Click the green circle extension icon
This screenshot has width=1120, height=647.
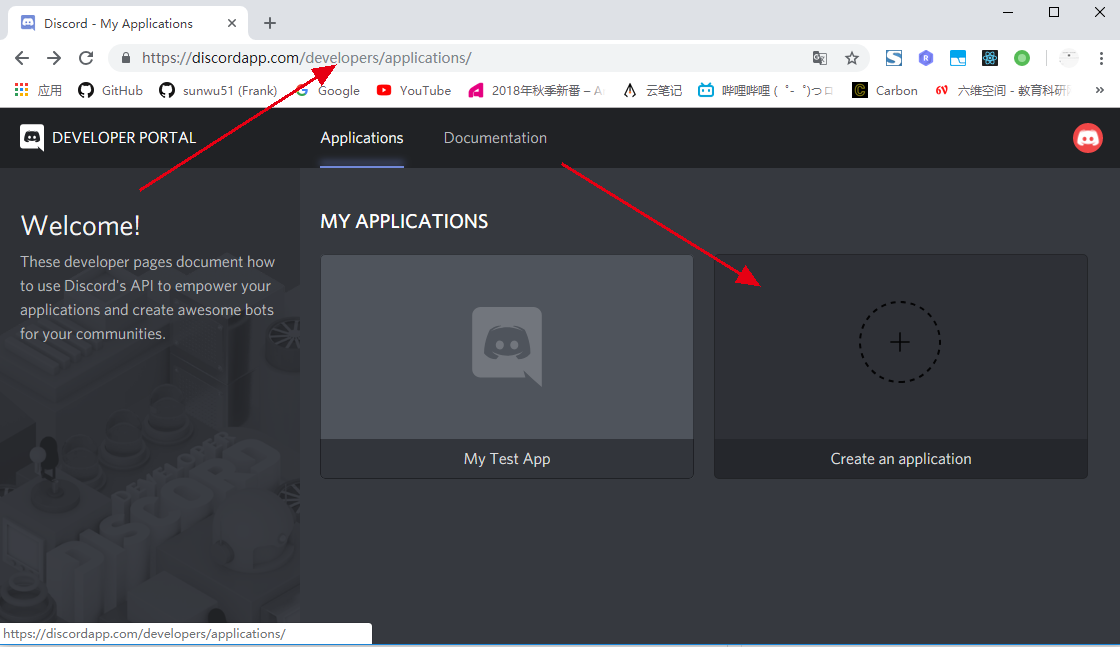[1022, 59]
